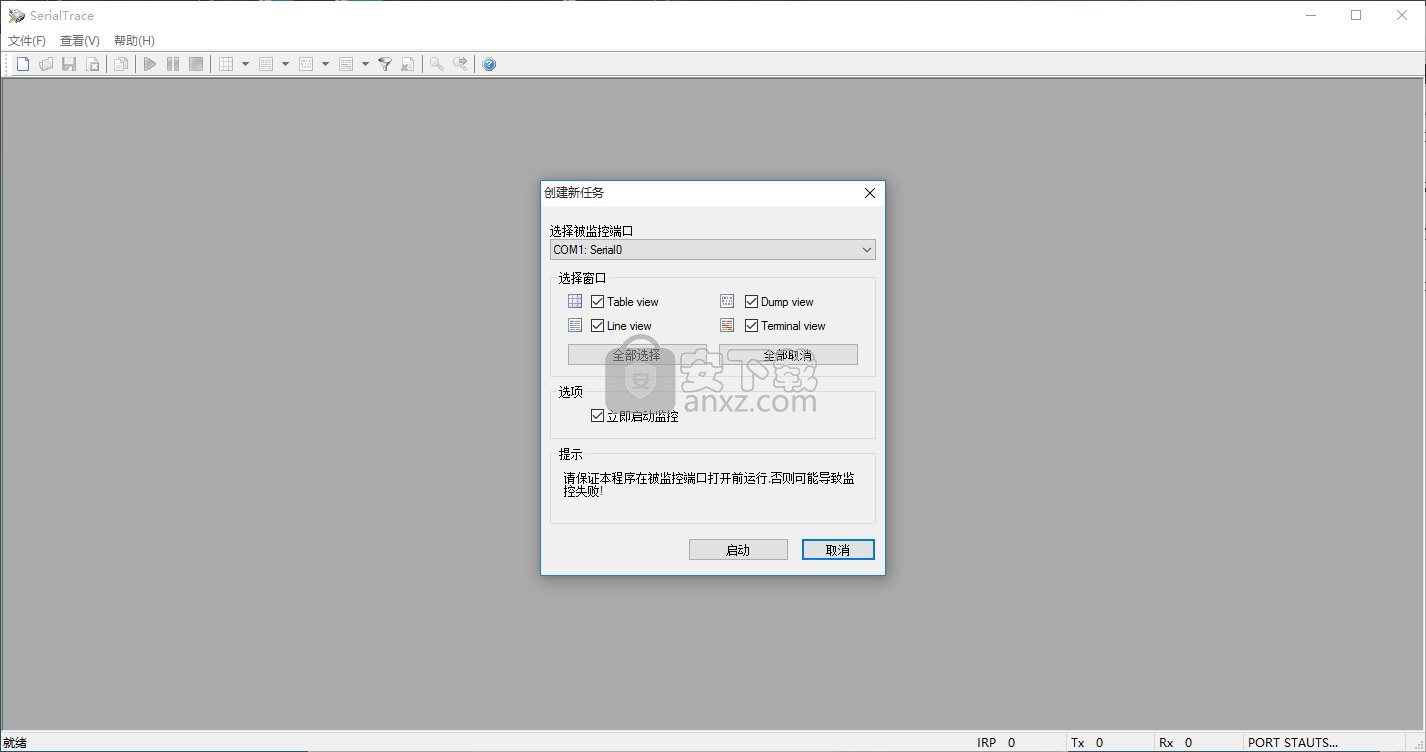The image size is (1426, 752).
Task: Click the Pause monitoring toolbar icon
Action: 173,64
